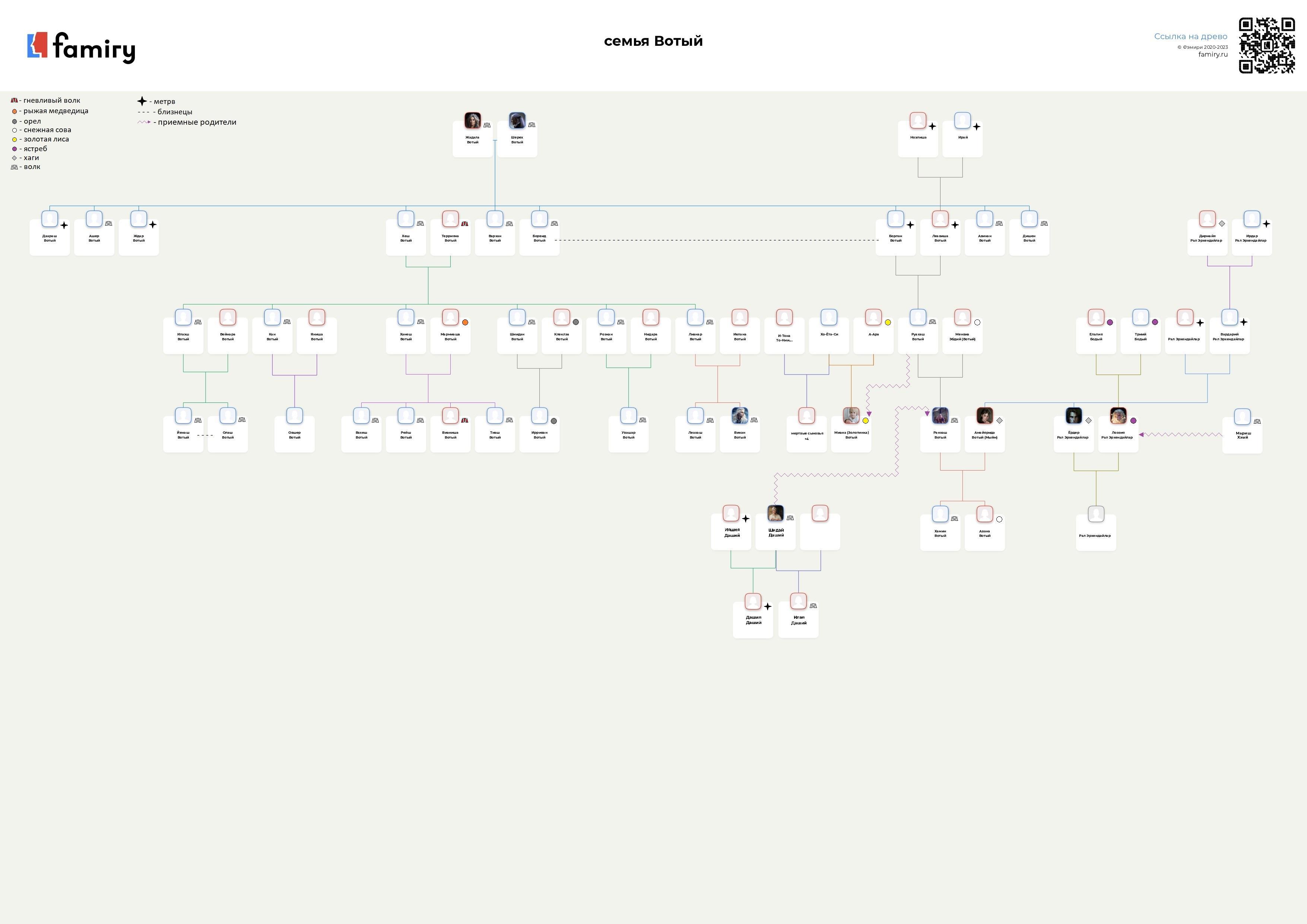This screenshot has width=1307, height=924.
Task: Open the 'Ссылка на древо' link
Action: pos(1190,36)
